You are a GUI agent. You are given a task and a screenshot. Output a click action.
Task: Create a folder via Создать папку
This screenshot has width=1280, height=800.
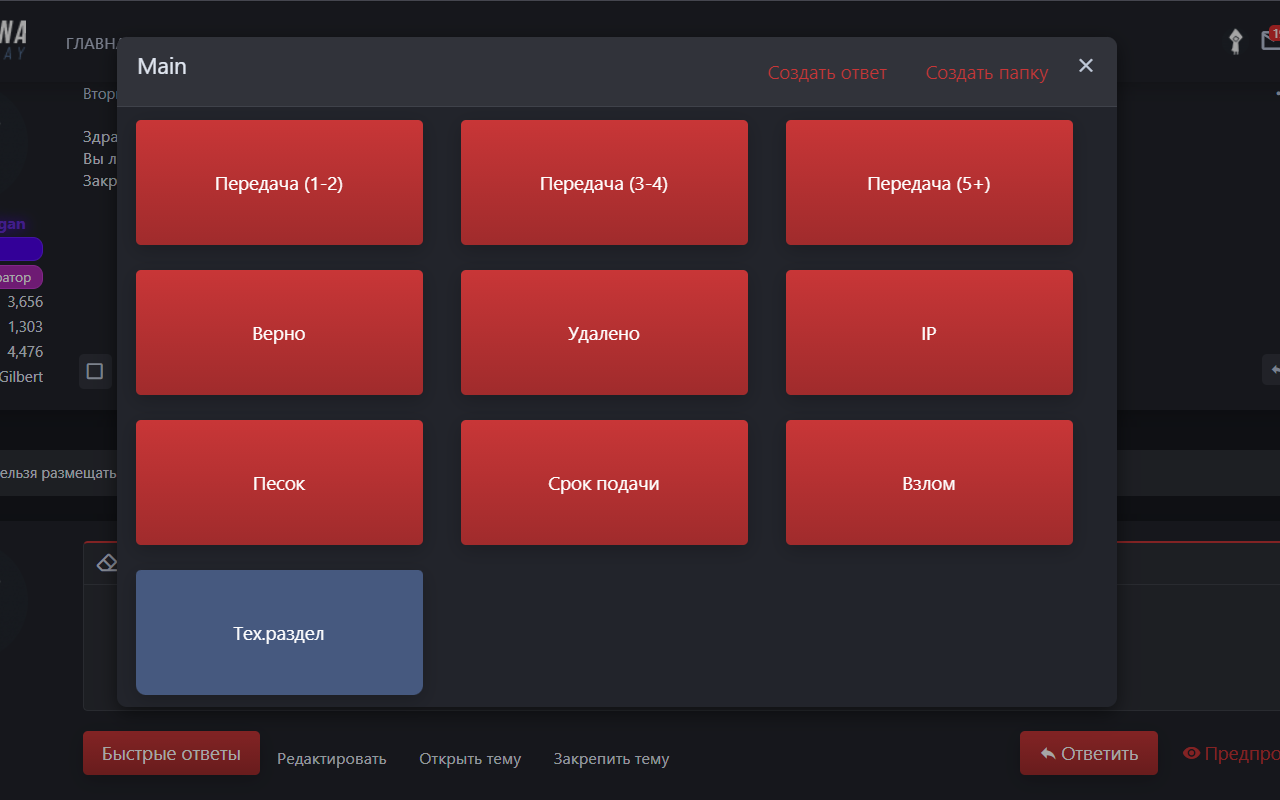point(987,72)
